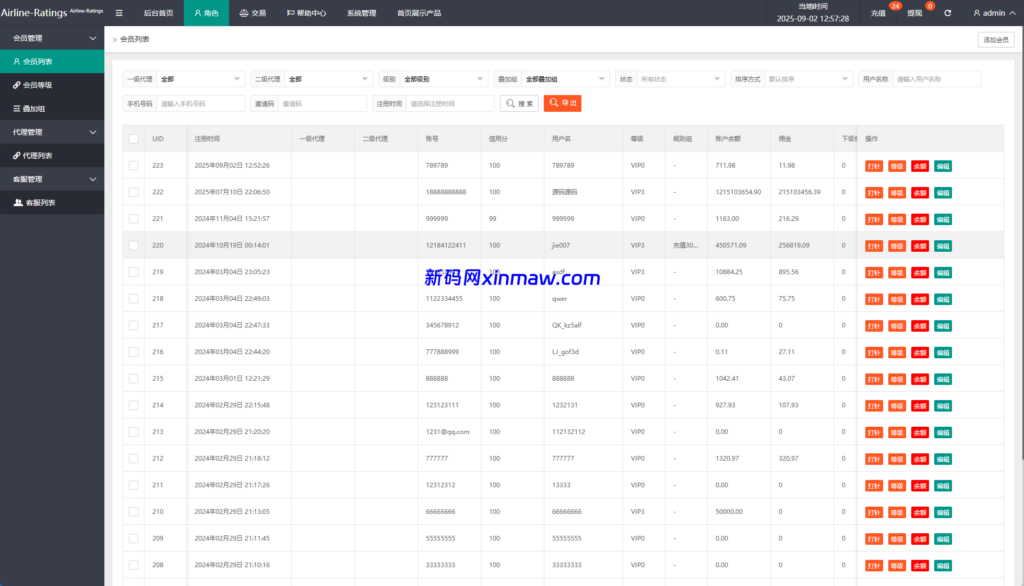Click the green 编辑 button for UID 222
Screen dimensions: 1024x586
pos(943,192)
